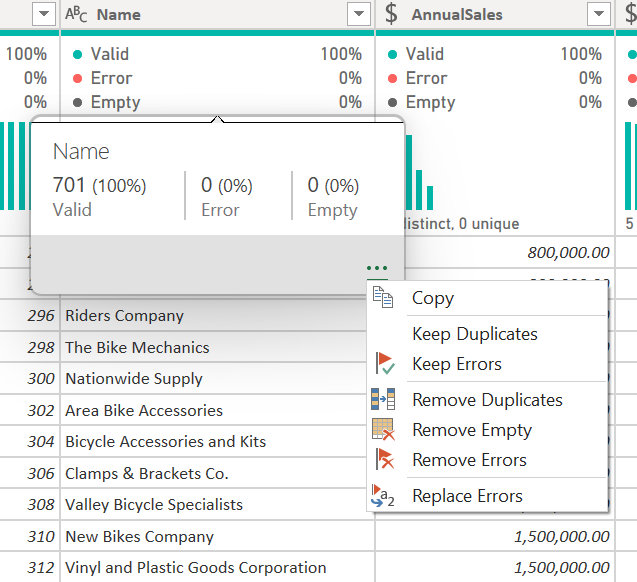
Task: Click the Copy icon in context menu
Action: pyautogui.click(x=383, y=298)
